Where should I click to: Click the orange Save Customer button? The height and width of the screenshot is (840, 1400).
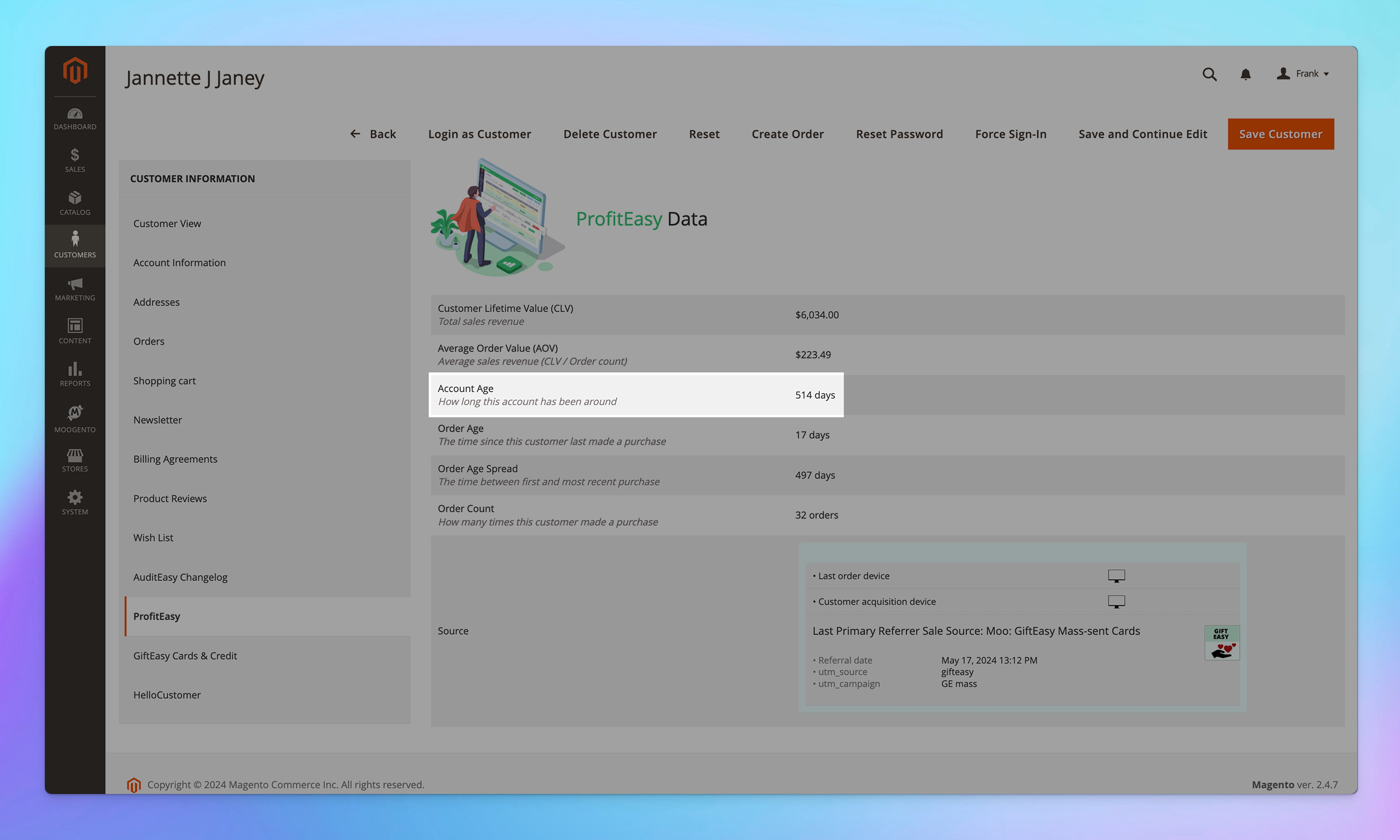(x=1281, y=134)
